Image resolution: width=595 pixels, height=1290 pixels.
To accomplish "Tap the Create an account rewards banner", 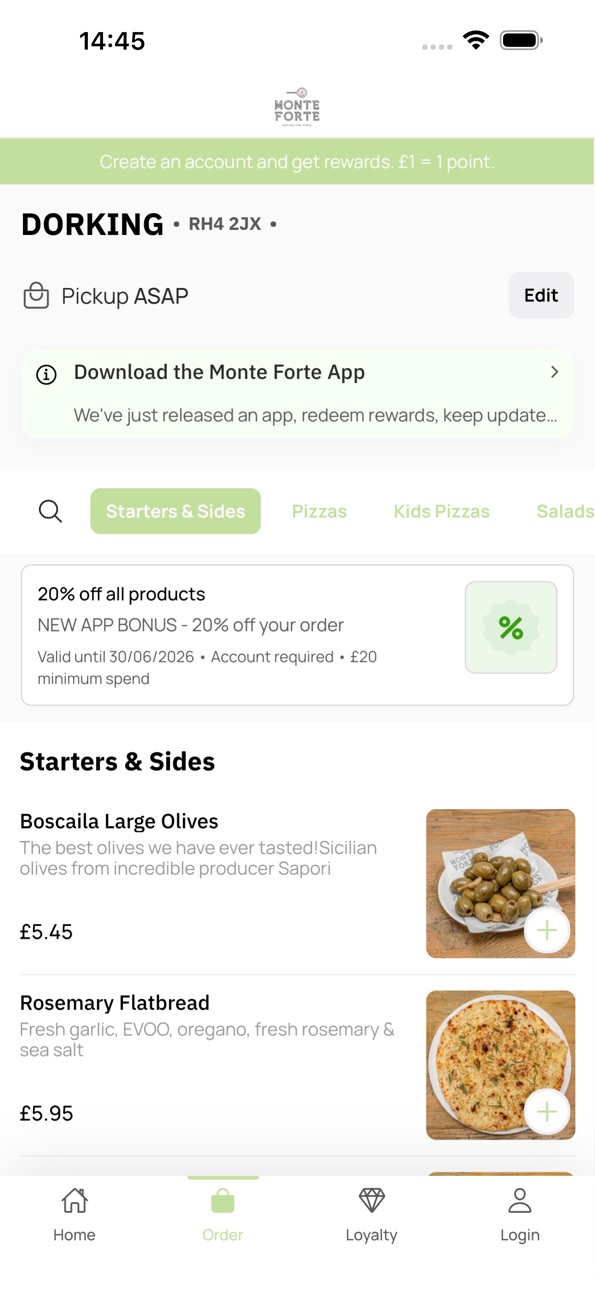I will [x=297, y=161].
